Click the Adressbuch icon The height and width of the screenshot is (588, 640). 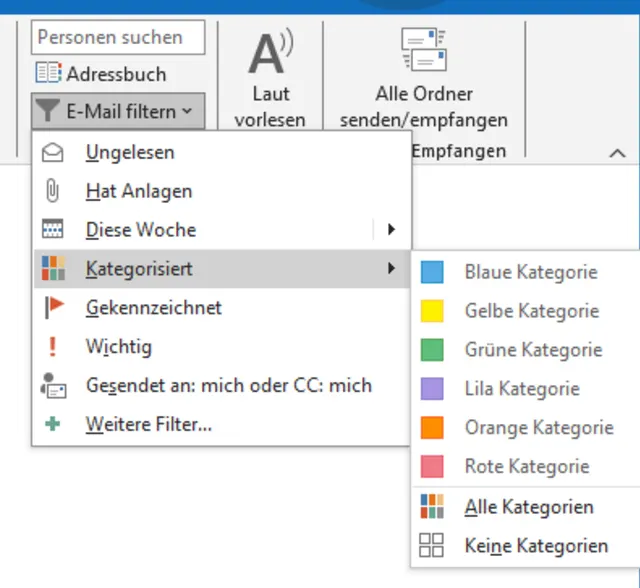pos(48,74)
